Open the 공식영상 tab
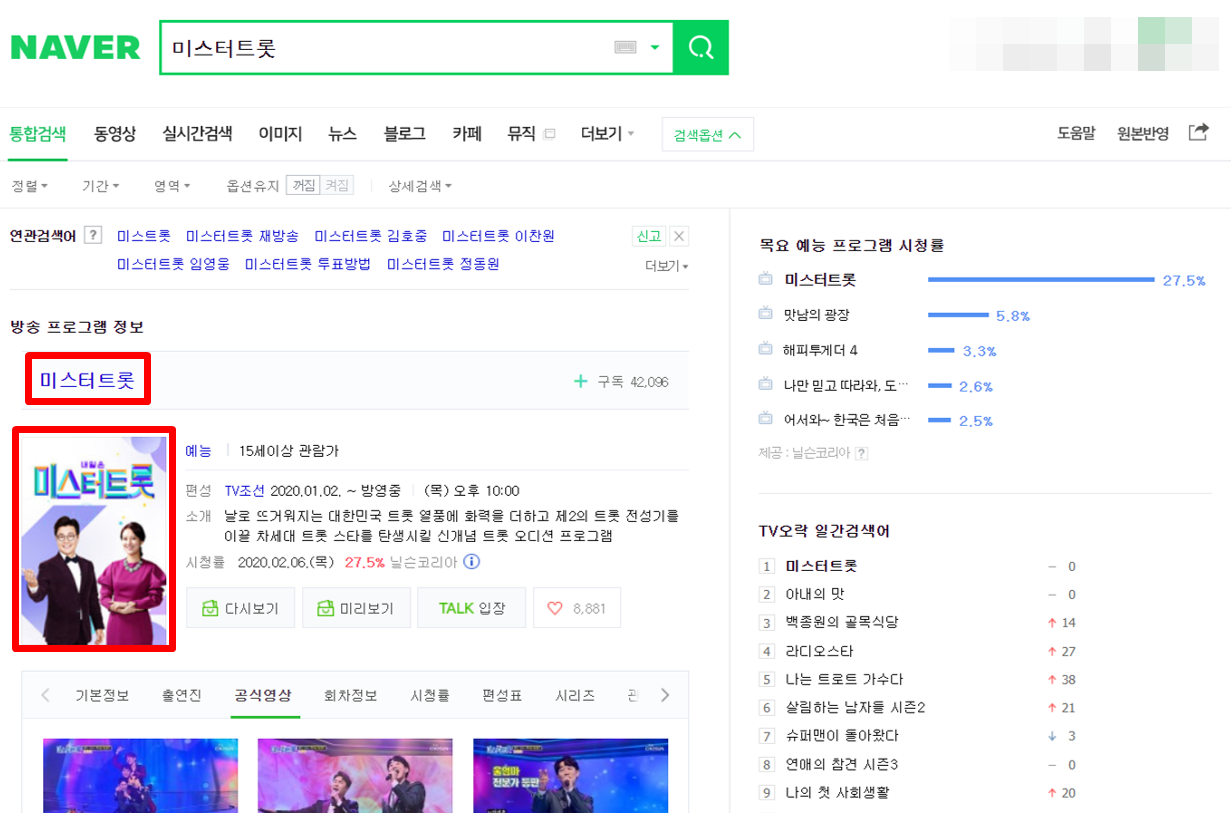 [262, 696]
